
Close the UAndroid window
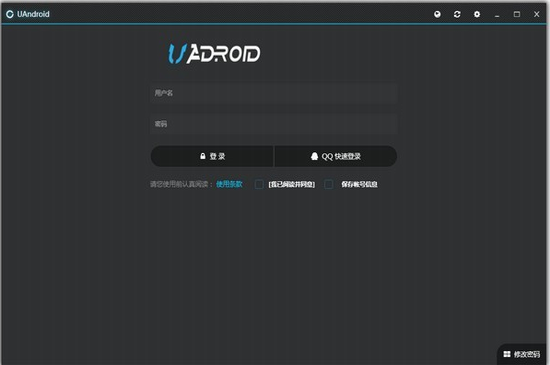point(536,14)
